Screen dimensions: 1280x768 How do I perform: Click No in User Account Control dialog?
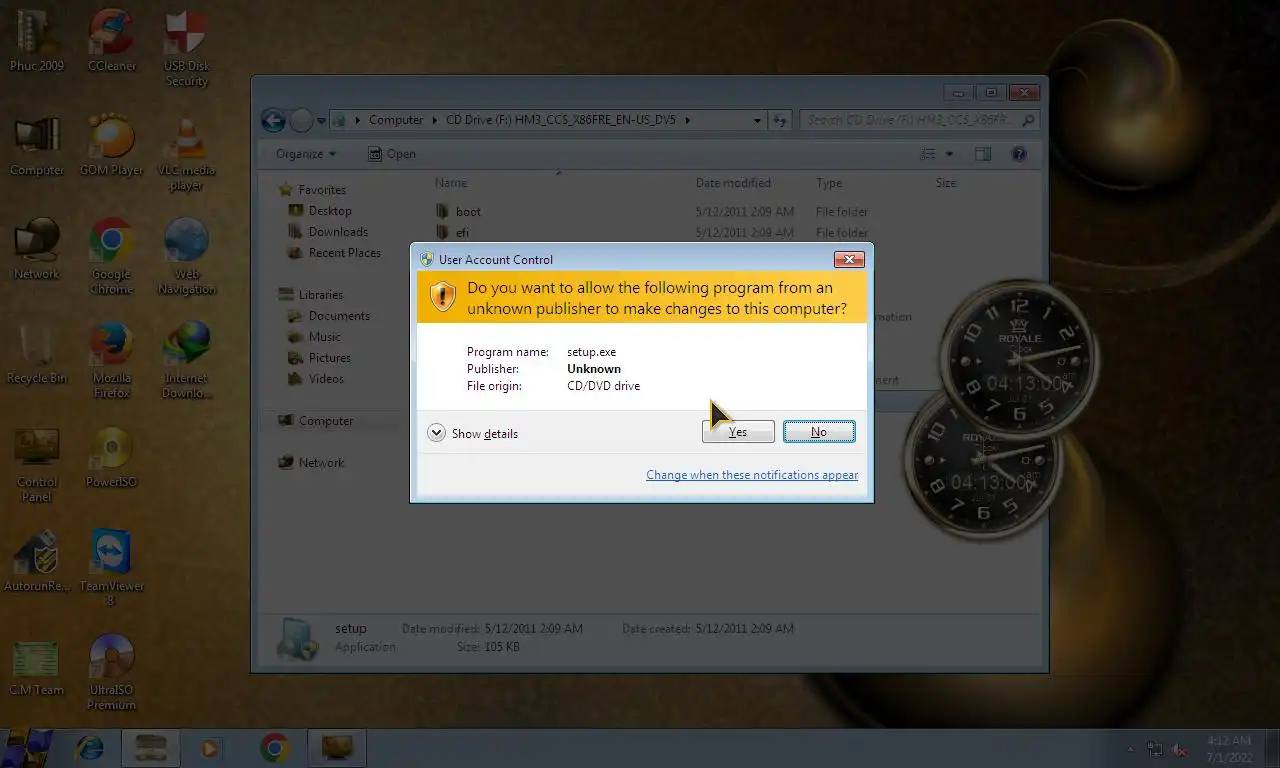pyautogui.click(x=819, y=432)
